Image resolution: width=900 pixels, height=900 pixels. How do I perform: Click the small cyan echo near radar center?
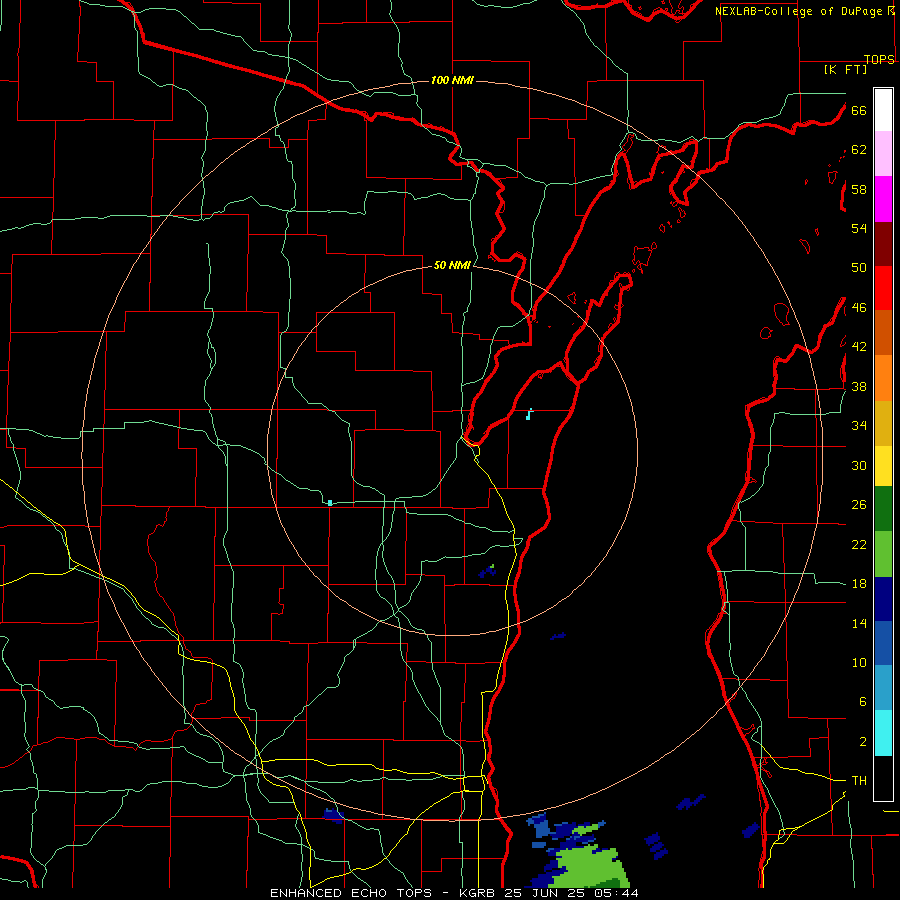tap(529, 414)
